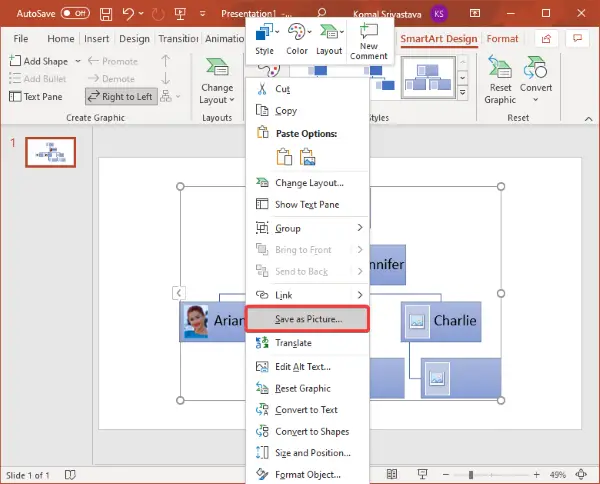600x484 pixels.
Task: Click the Redo icon in title bar
Action: (x=158, y=14)
